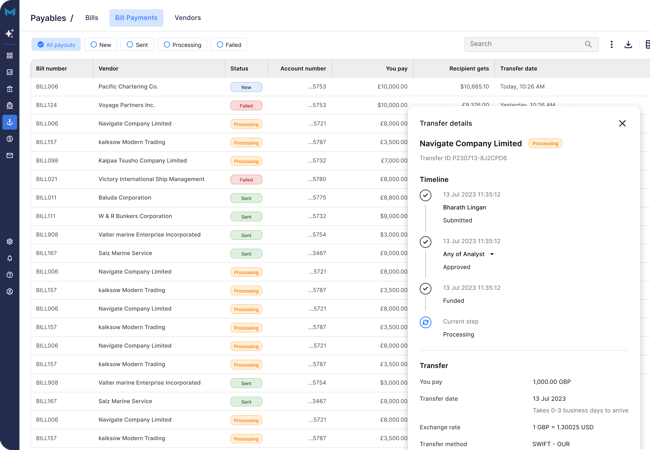650x450 pixels.
Task: Open the ledger icon below dashboard icon
Action: pos(10,72)
